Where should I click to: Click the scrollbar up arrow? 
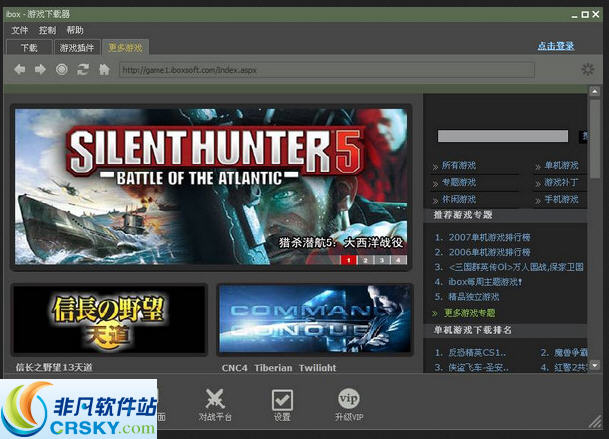[x=595, y=92]
